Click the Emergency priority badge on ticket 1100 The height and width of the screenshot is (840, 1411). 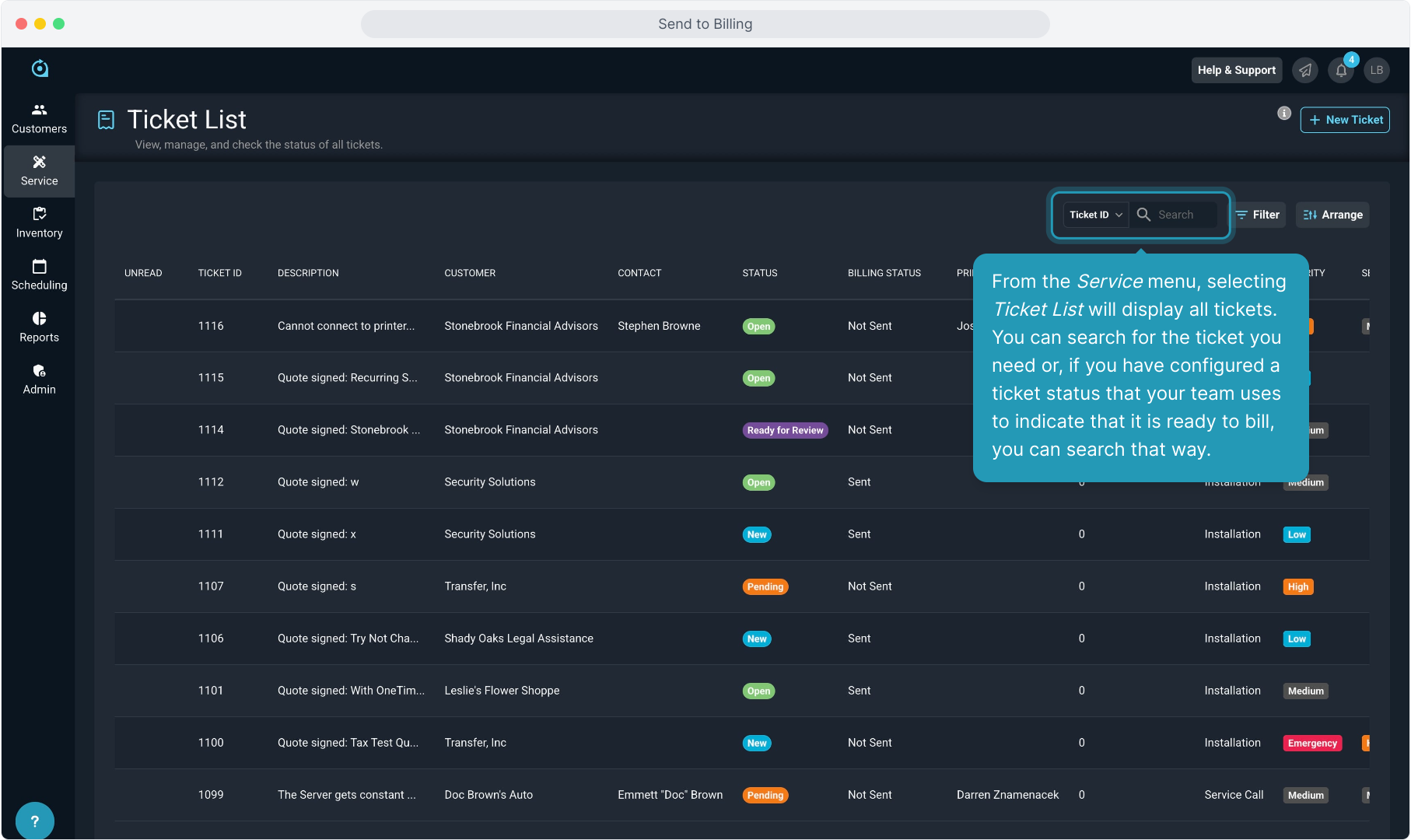click(x=1311, y=744)
